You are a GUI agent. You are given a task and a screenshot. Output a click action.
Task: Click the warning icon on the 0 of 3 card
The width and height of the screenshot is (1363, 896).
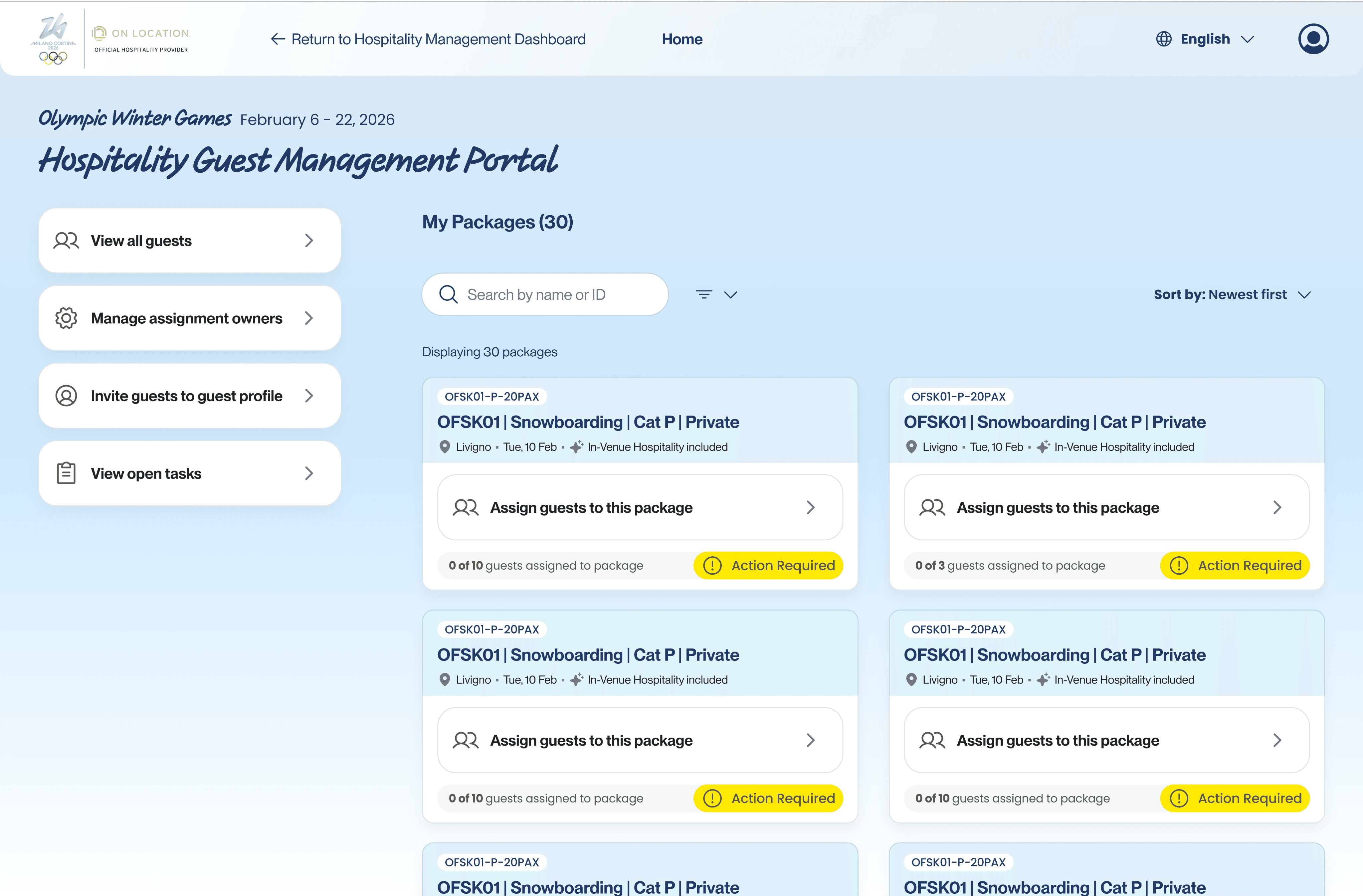coord(1179,565)
